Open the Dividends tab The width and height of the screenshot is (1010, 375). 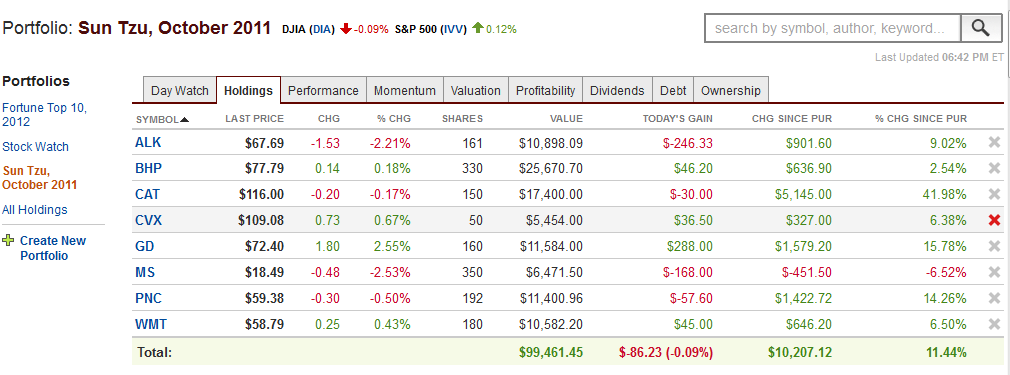(617, 91)
